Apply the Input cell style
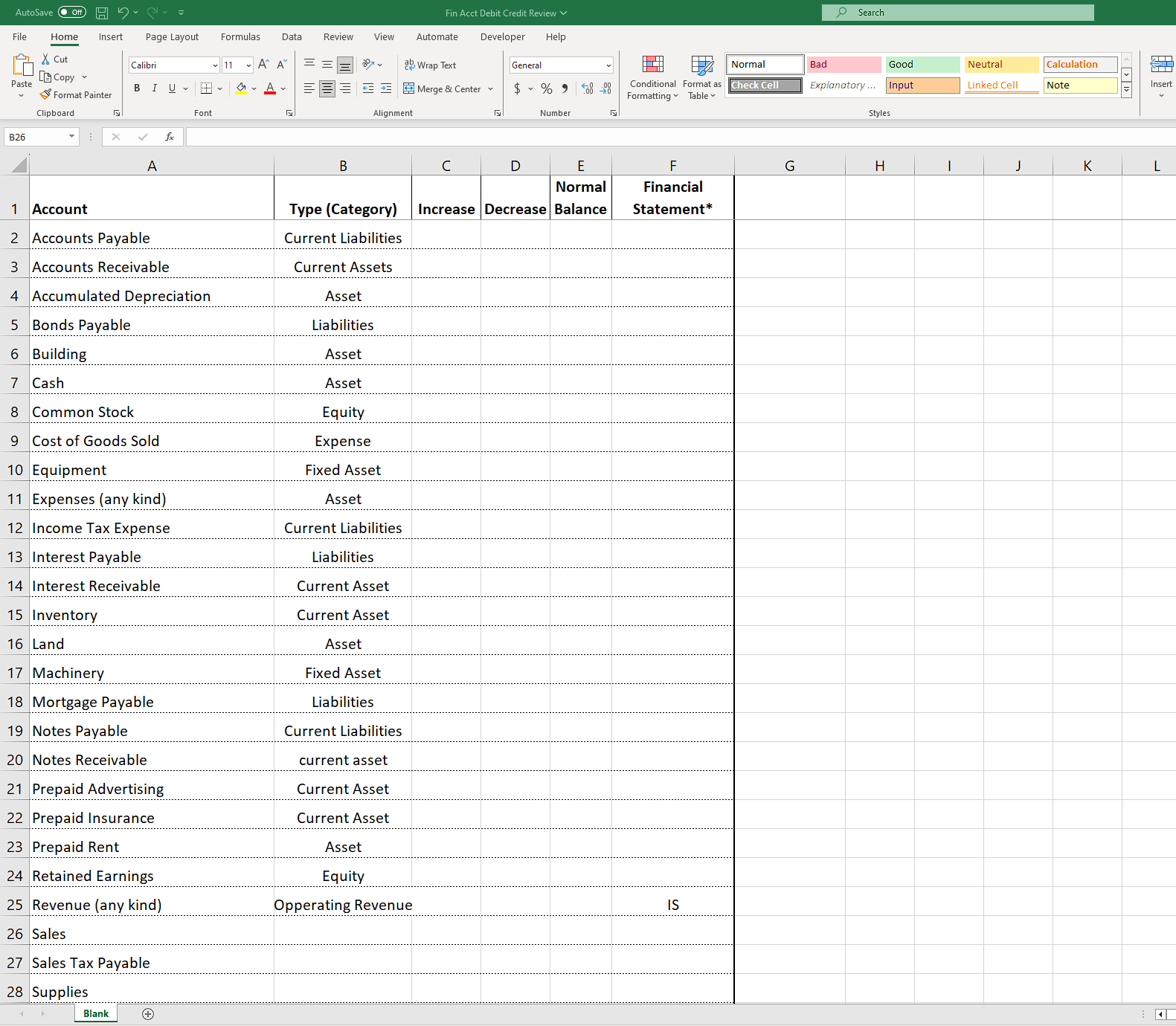Viewport: 1176px width, 1026px height. coord(923,85)
